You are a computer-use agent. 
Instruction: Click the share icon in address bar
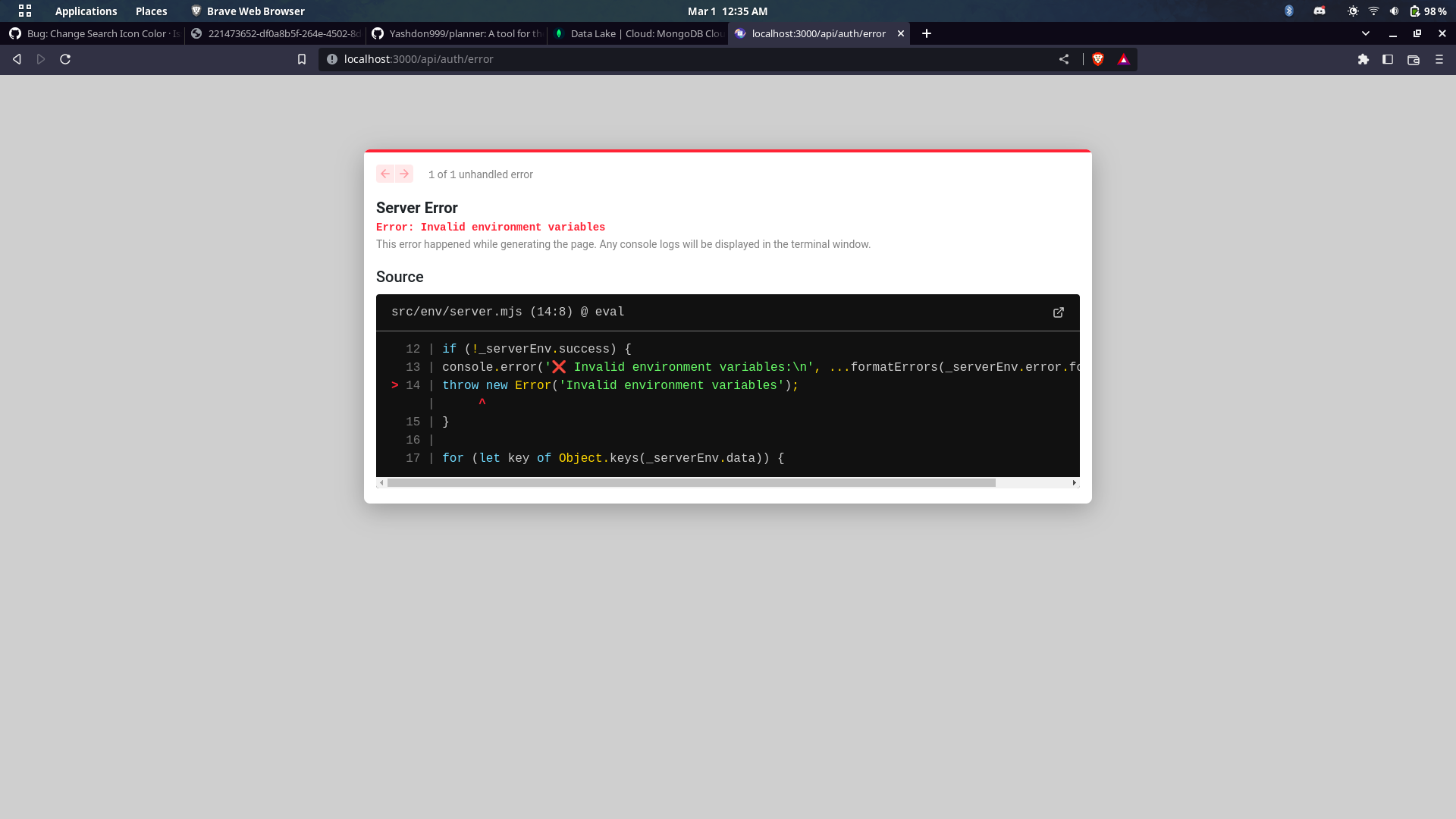click(x=1064, y=59)
